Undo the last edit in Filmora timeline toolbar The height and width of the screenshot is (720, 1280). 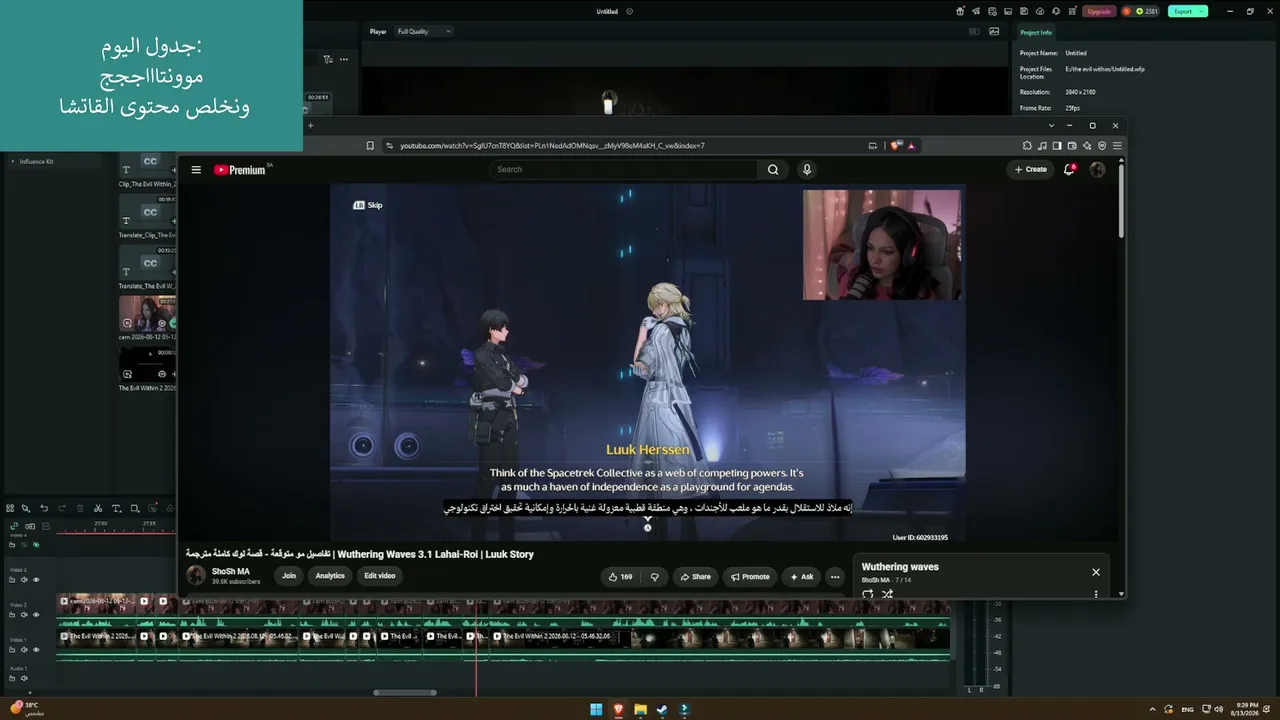click(x=44, y=508)
